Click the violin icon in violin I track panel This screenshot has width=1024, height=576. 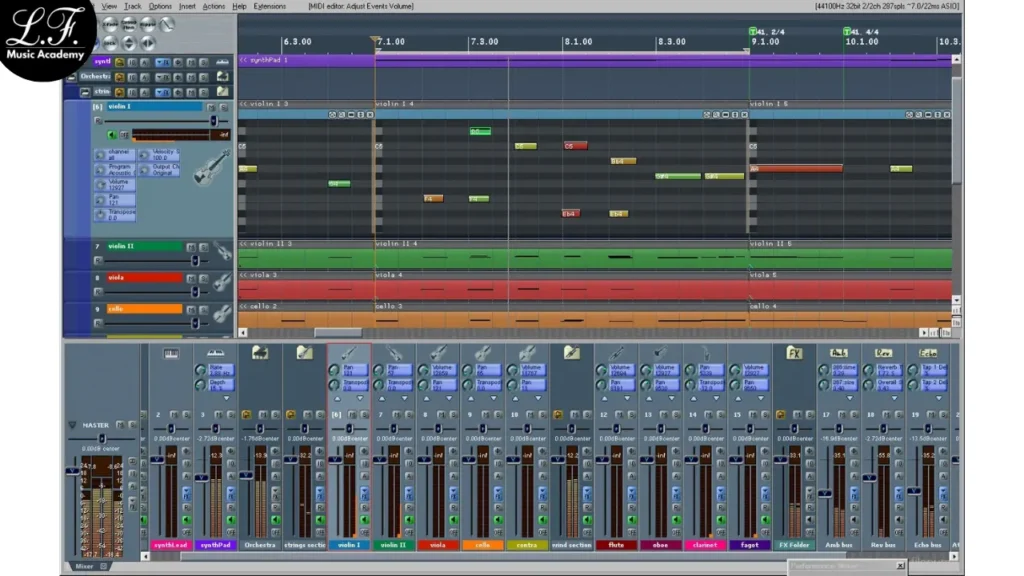212,165
